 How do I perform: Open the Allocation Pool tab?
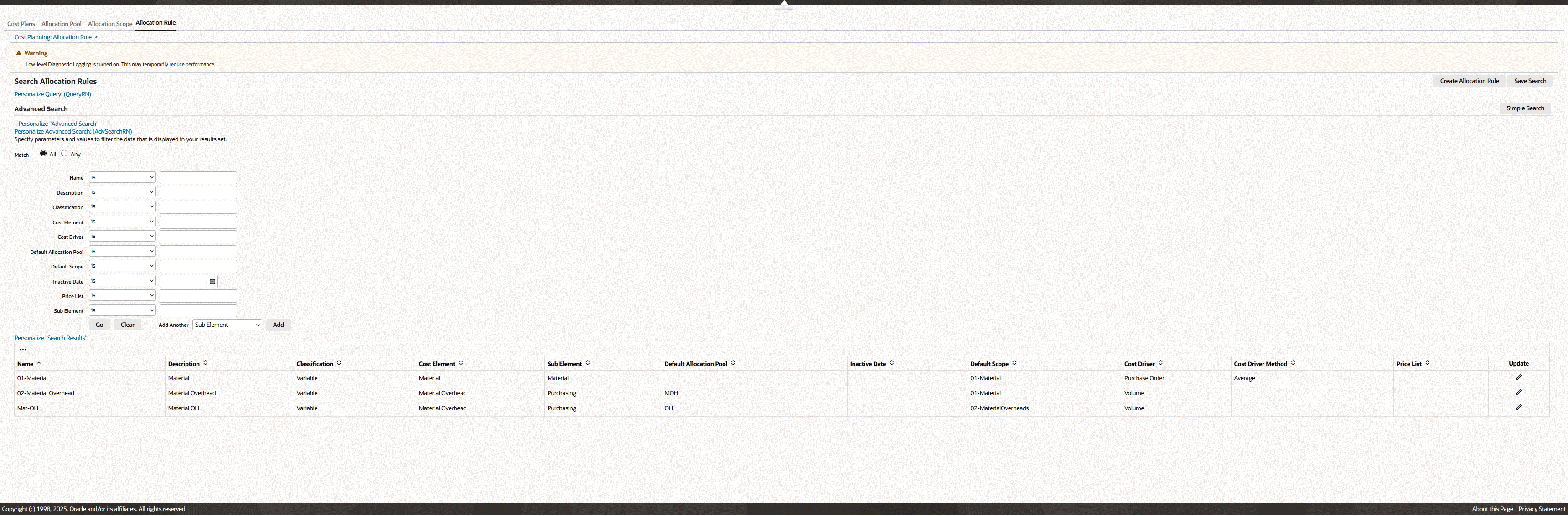[62, 24]
